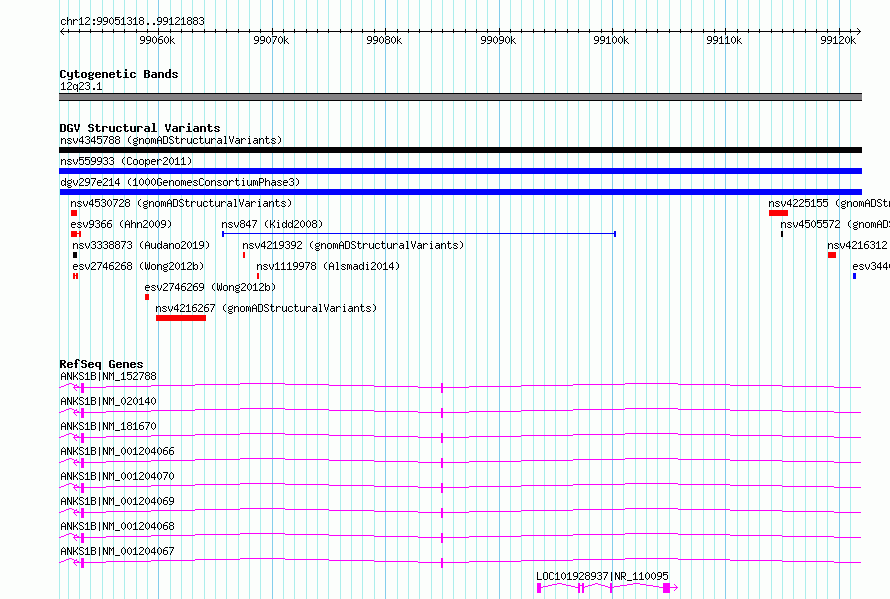Viewport: 890px width, 599px height.
Task: Click the RefSeq Genes track heading
Action: tap(101, 364)
